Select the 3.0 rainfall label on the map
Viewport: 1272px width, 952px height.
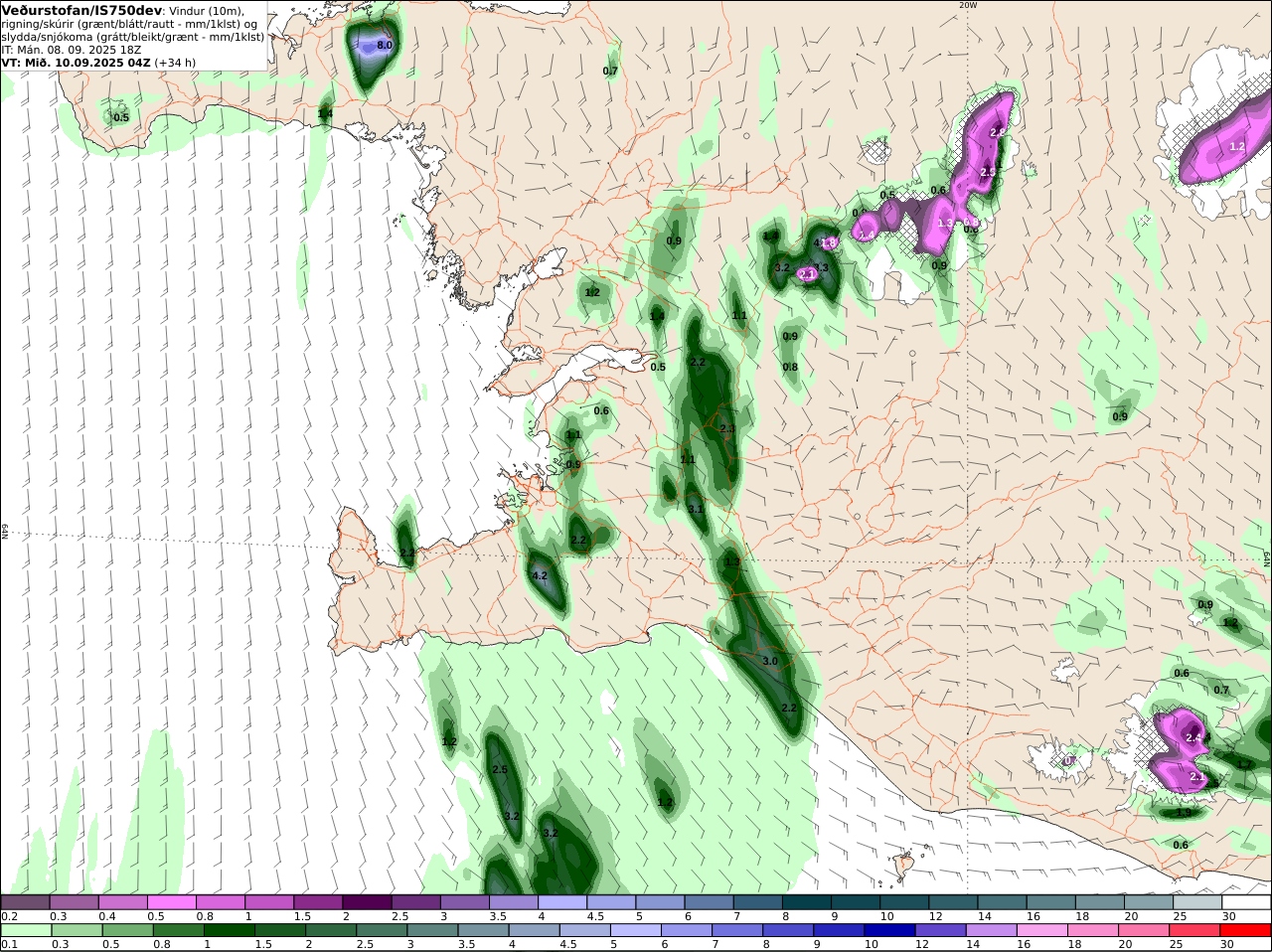coord(770,661)
